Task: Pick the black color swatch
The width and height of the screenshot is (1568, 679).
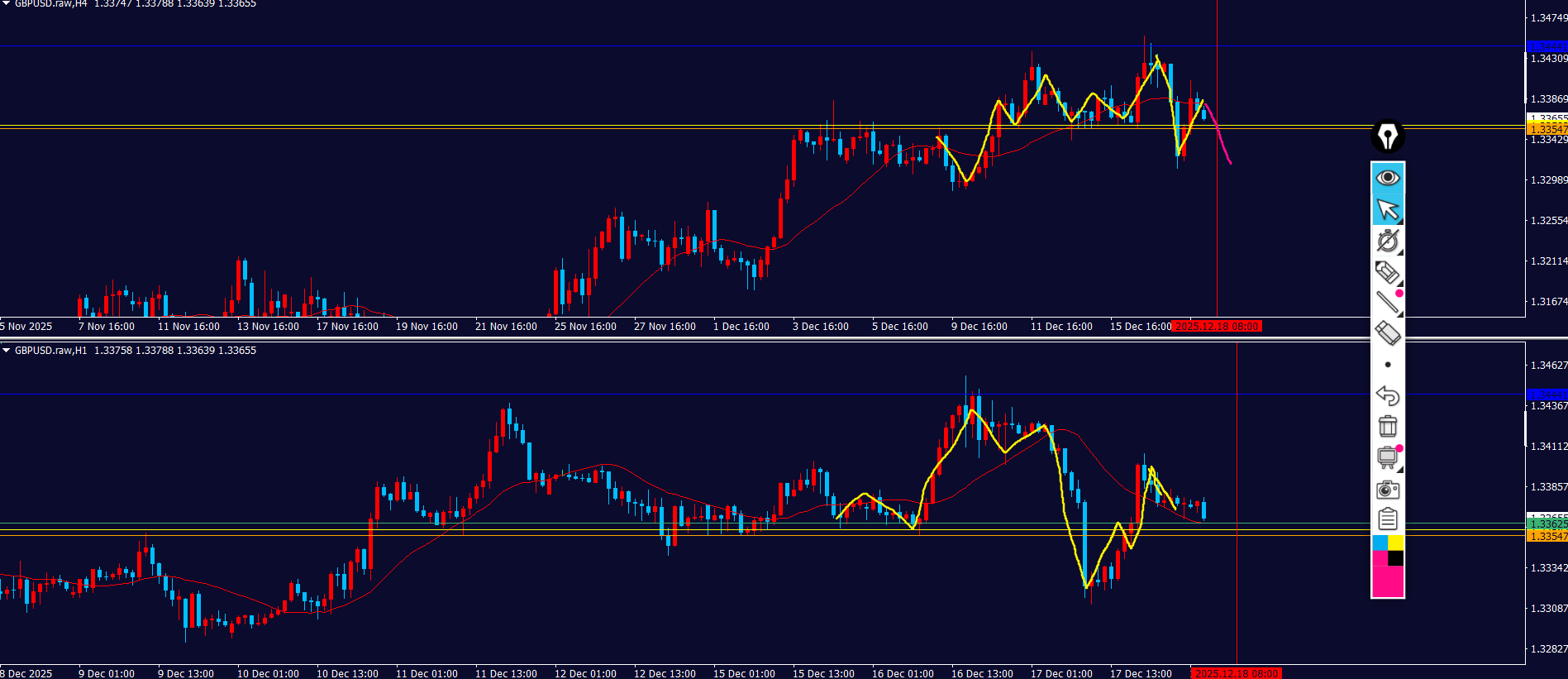Action: click(1395, 558)
